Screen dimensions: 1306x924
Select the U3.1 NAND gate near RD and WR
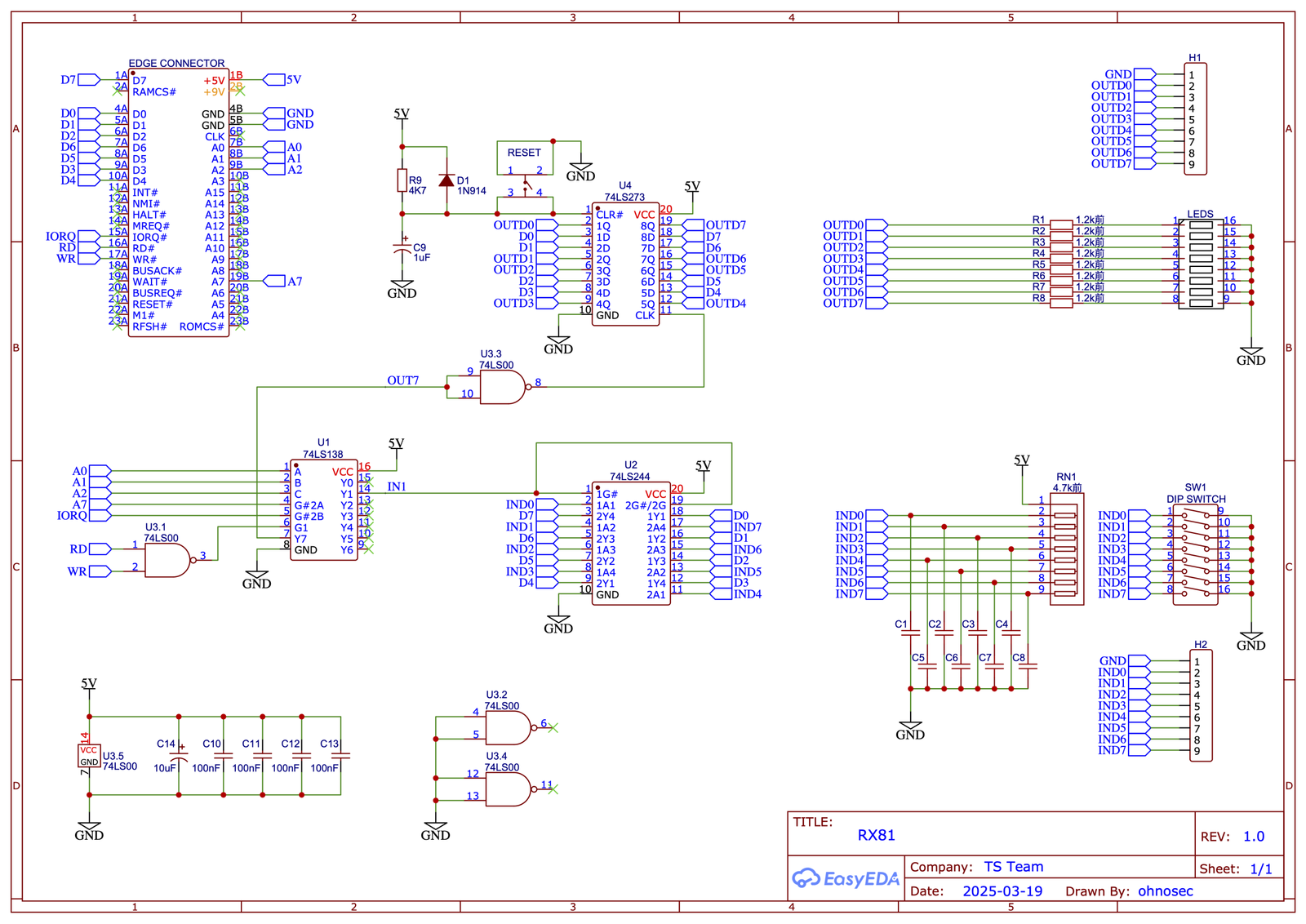coord(167,561)
